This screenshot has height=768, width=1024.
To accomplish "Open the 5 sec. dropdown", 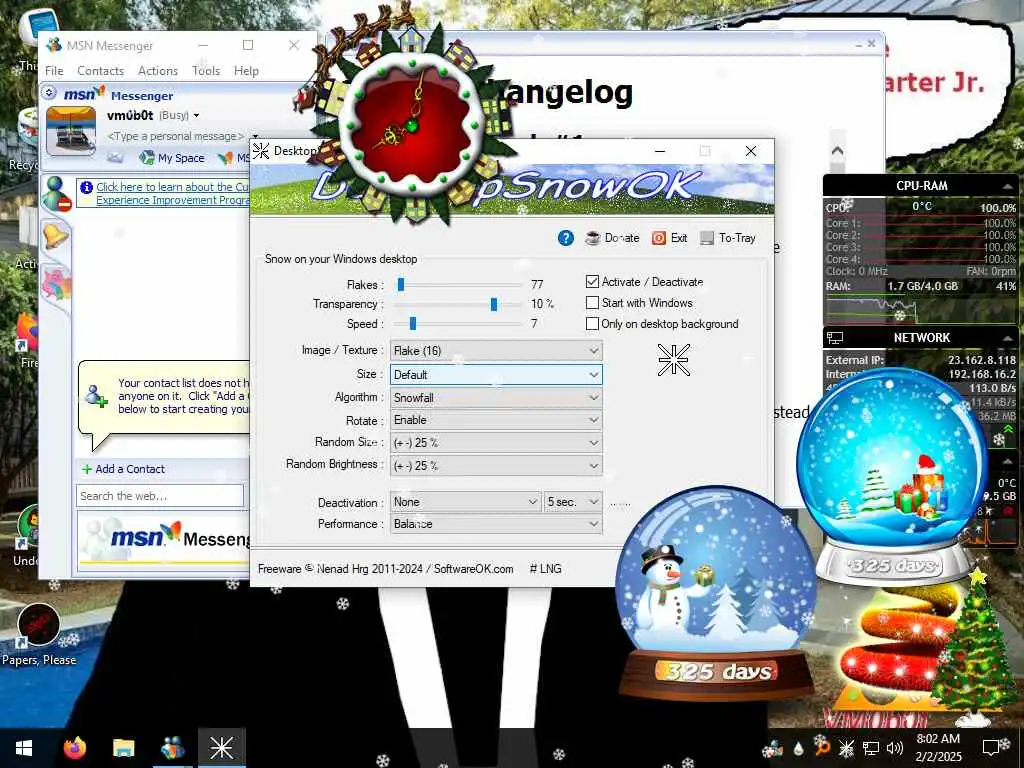I will 573,502.
